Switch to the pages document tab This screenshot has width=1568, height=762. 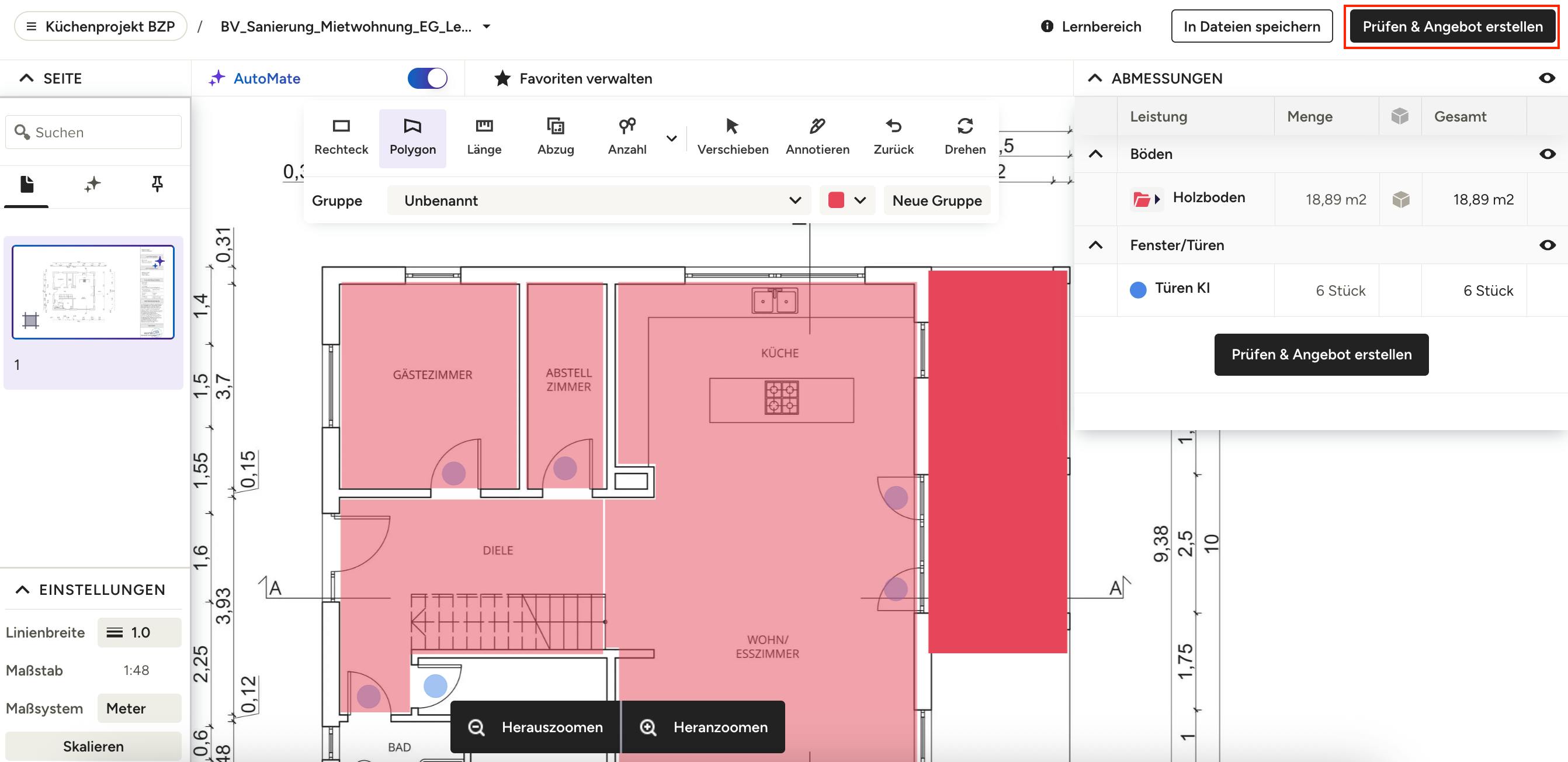27,185
